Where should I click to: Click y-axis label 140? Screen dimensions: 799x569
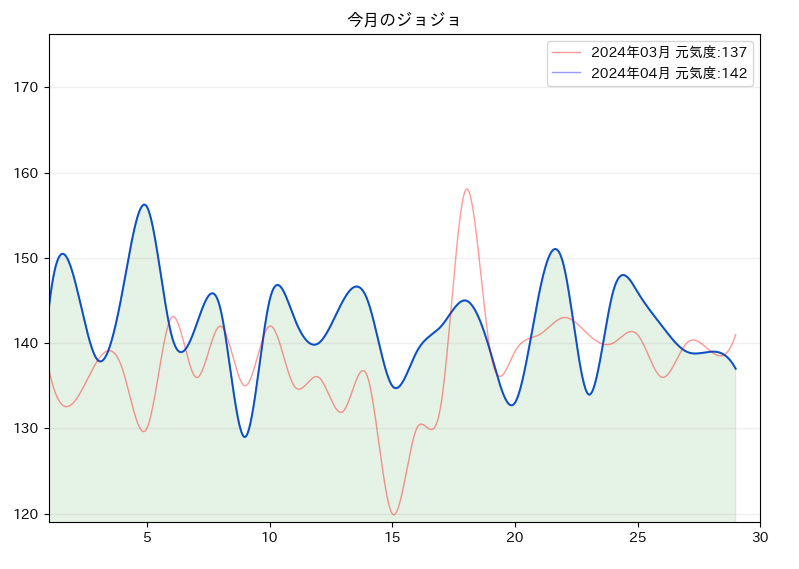(x=26, y=343)
